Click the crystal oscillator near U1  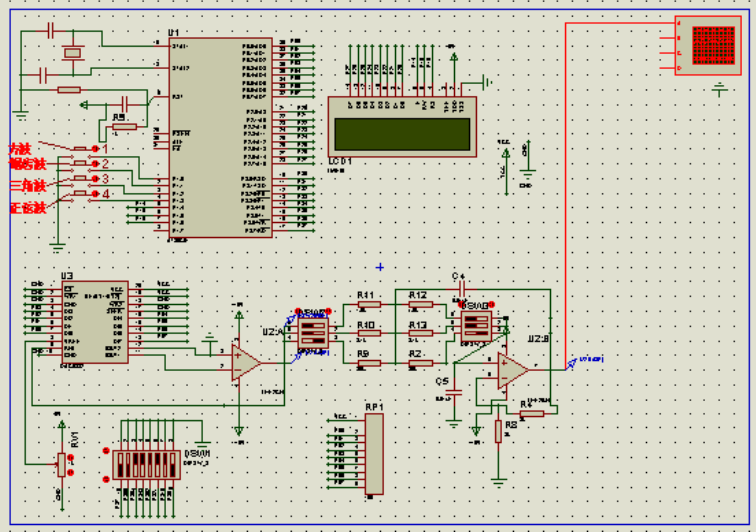[71, 53]
